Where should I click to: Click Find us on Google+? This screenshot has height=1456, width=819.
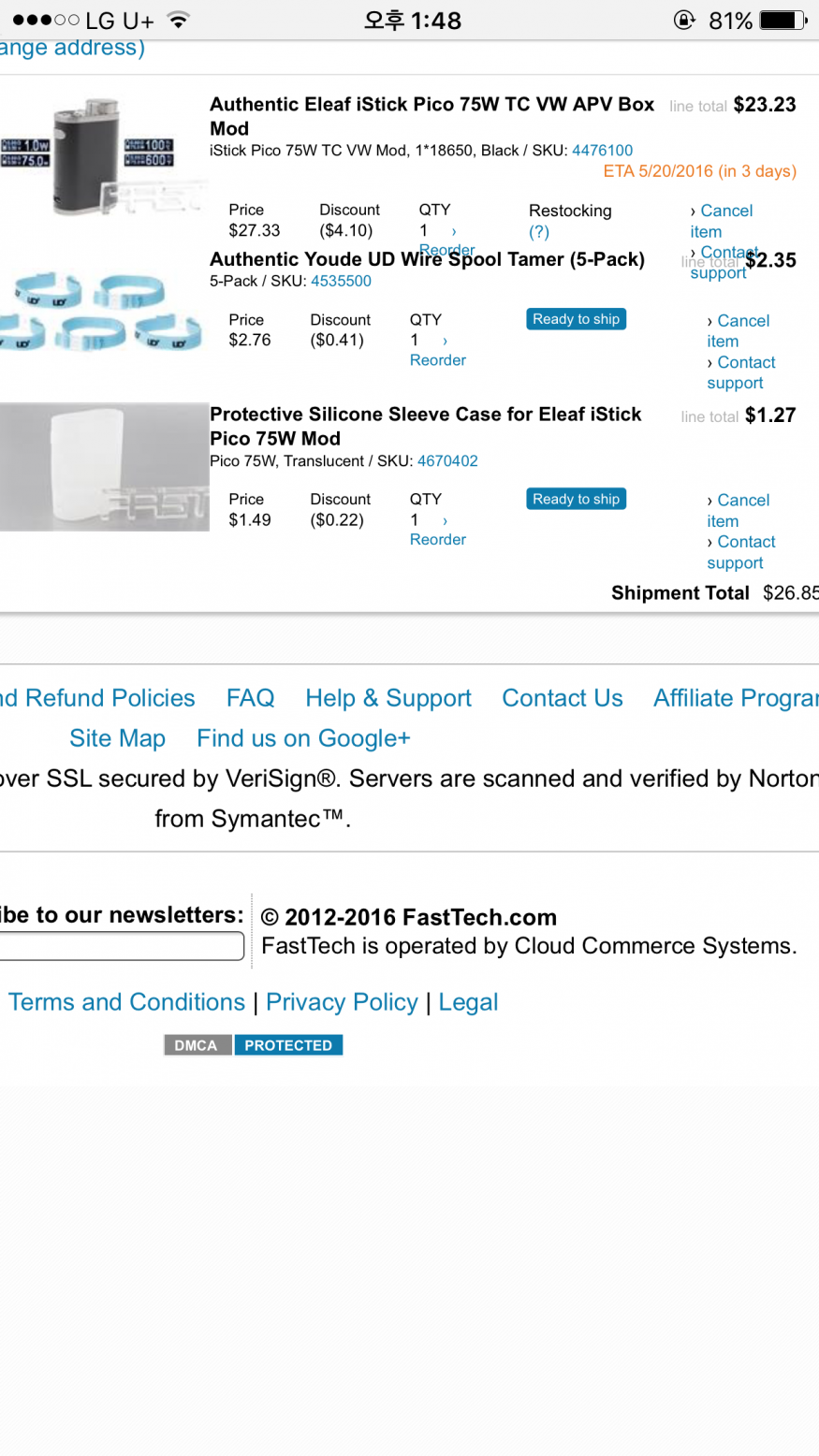pos(303,738)
